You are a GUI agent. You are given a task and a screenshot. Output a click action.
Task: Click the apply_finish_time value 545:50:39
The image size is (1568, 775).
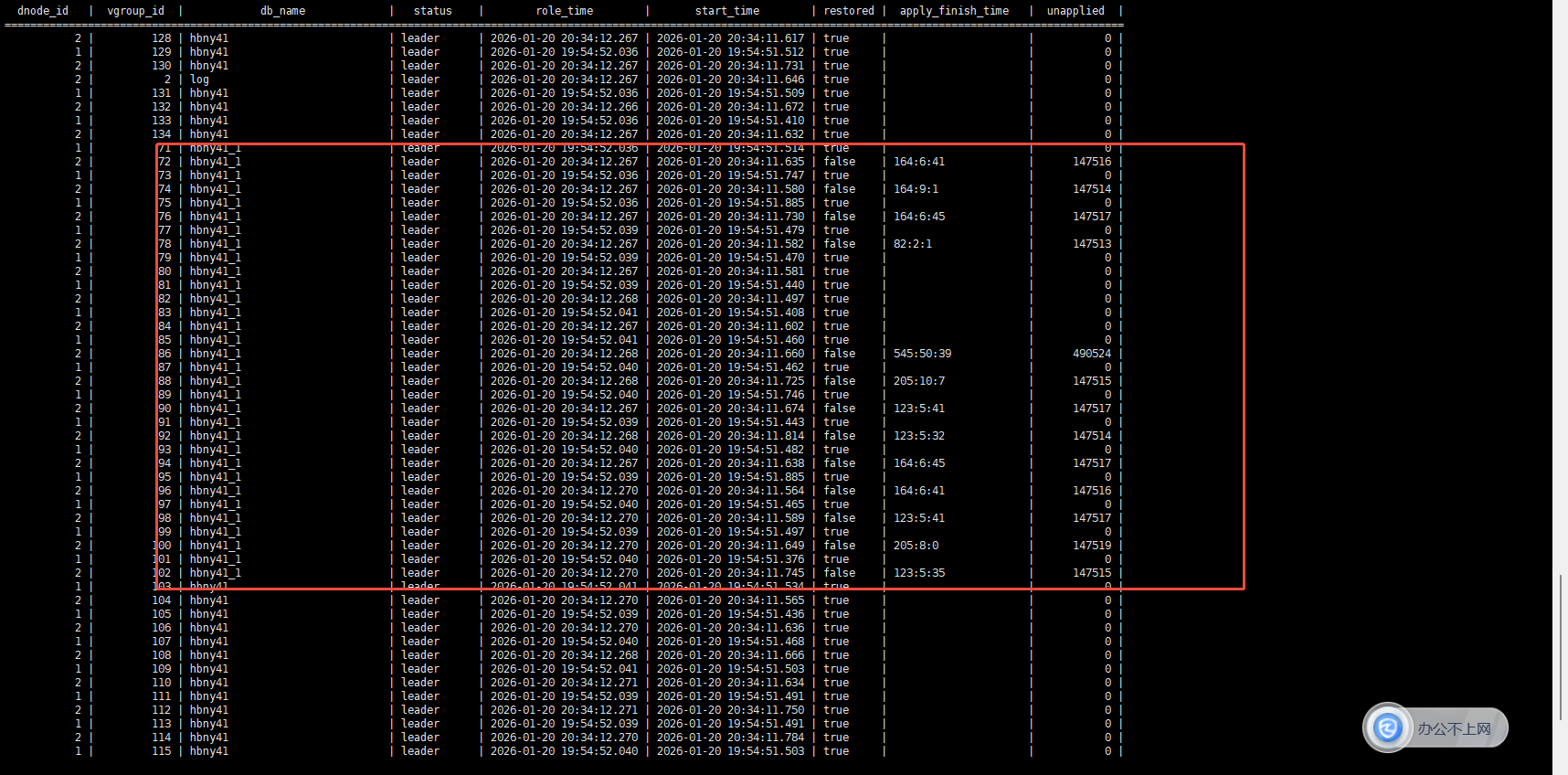click(922, 354)
